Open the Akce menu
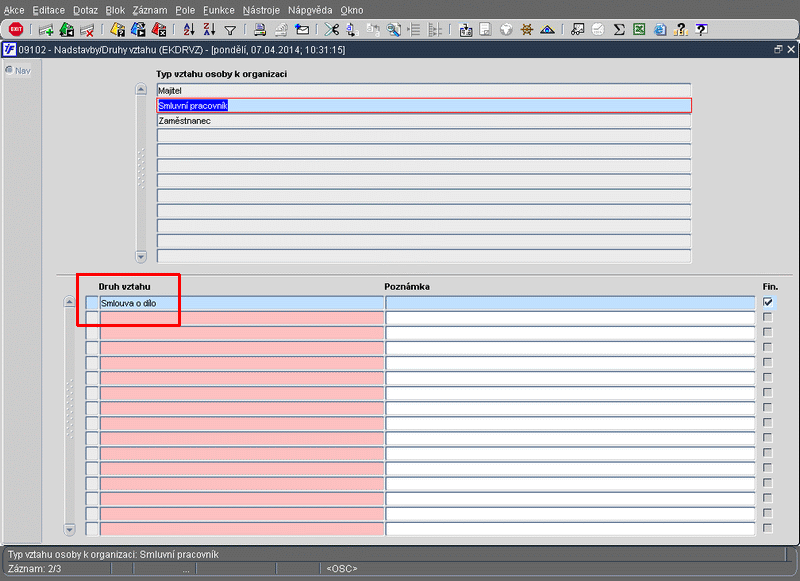Viewport: 800px width, 581px height. pyautogui.click(x=14, y=10)
